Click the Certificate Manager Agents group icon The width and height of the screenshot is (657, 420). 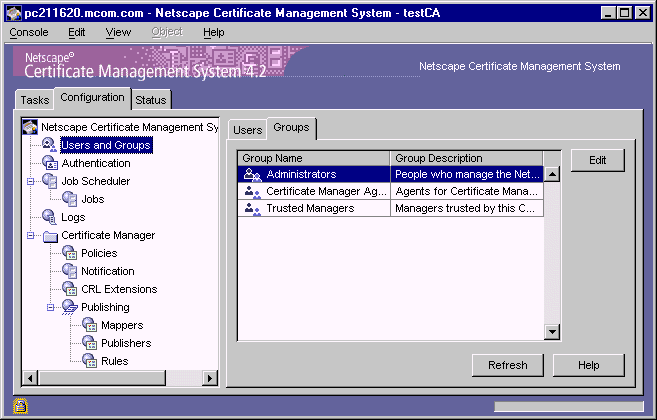252,192
